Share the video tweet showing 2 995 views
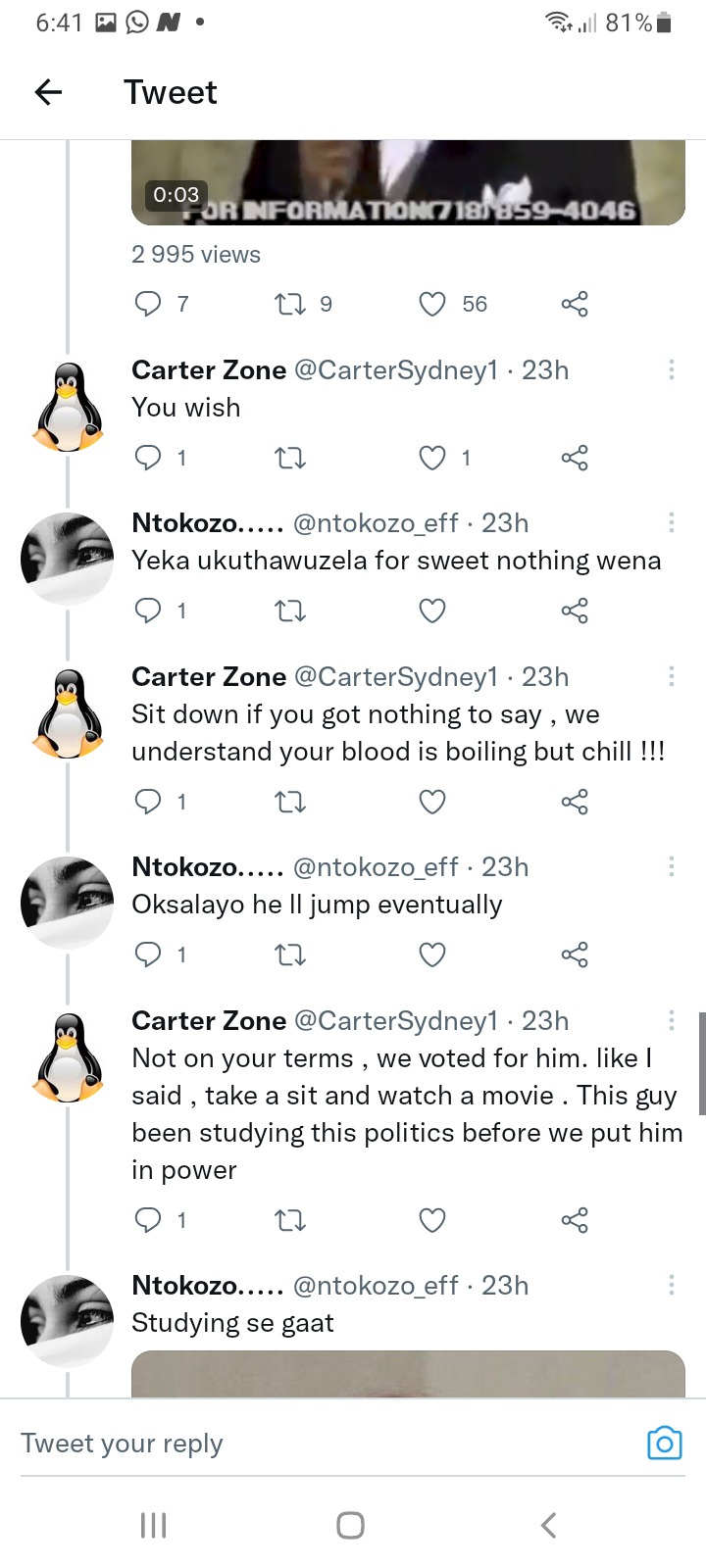 pyautogui.click(x=575, y=304)
